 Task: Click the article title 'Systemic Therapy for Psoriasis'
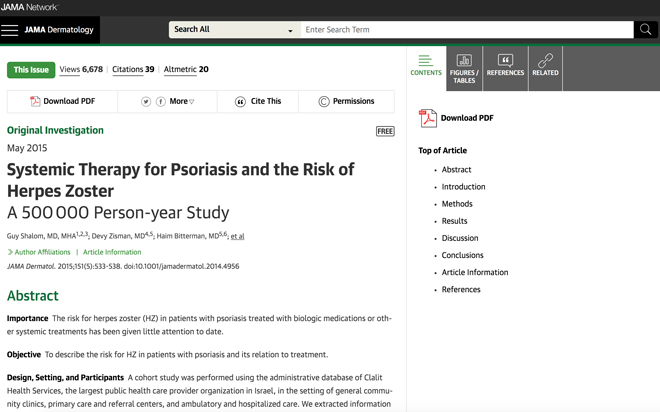(x=181, y=180)
